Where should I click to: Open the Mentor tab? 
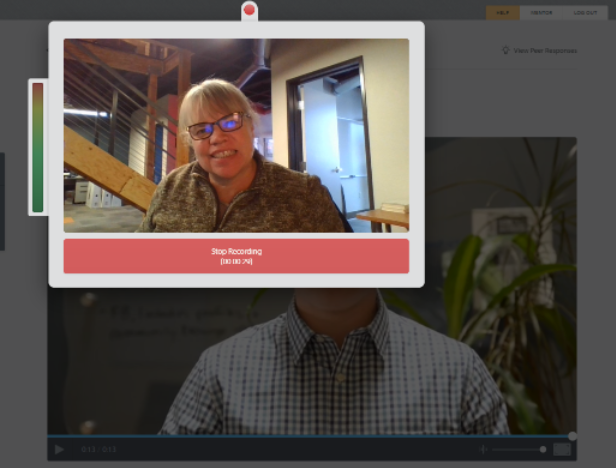click(x=541, y=13)
